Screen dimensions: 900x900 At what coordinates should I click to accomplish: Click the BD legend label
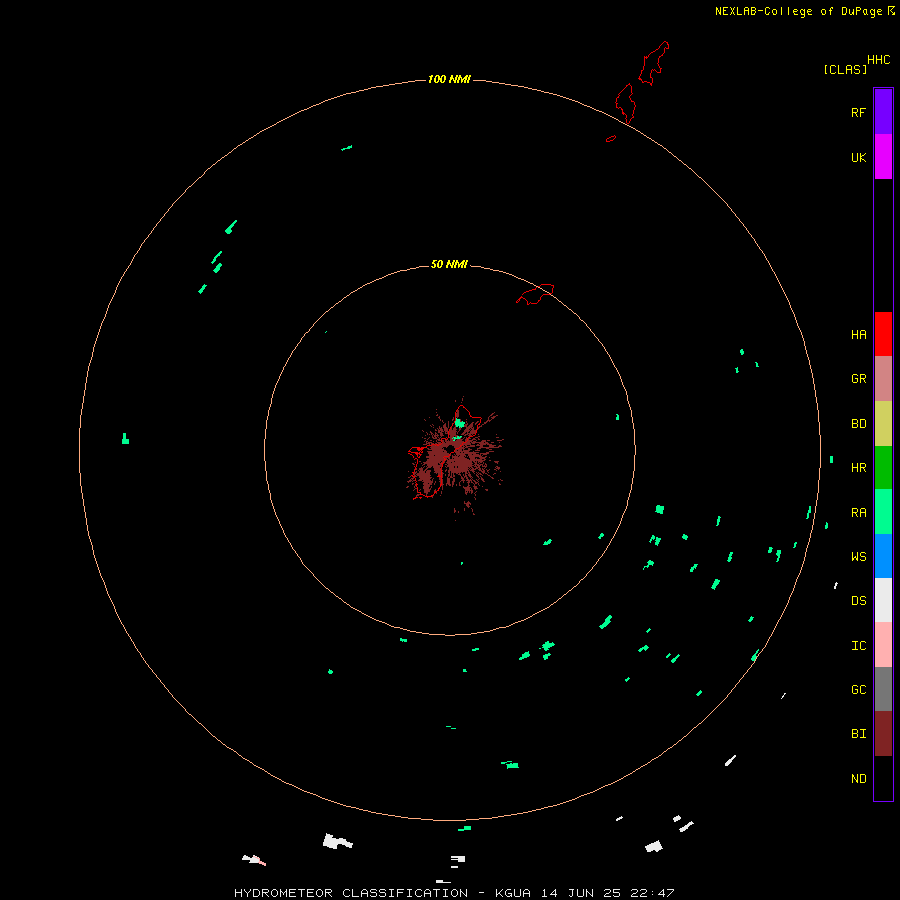coord(858,424)
